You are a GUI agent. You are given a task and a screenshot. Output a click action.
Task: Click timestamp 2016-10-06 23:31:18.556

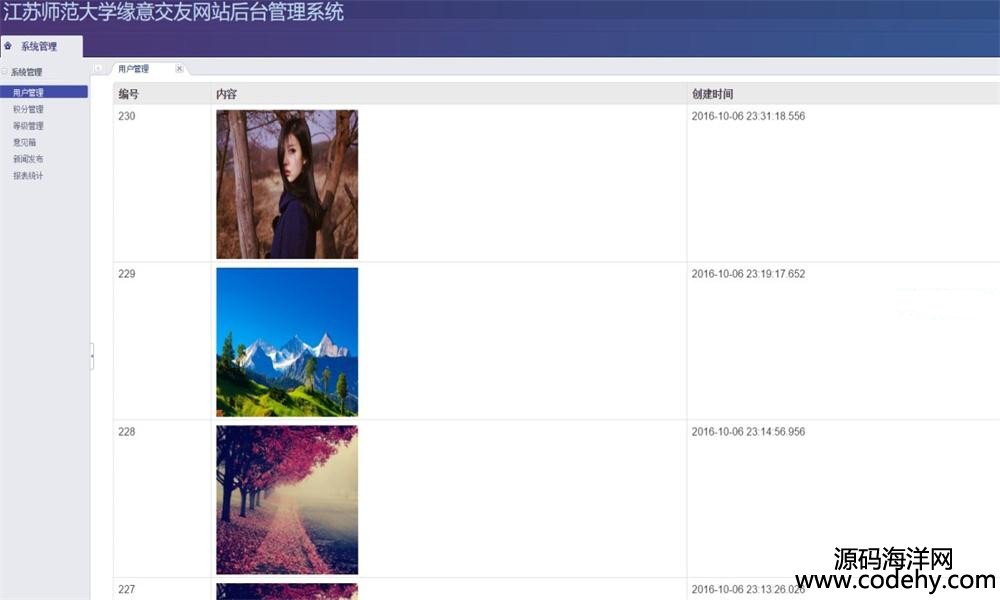pos(748,116)
